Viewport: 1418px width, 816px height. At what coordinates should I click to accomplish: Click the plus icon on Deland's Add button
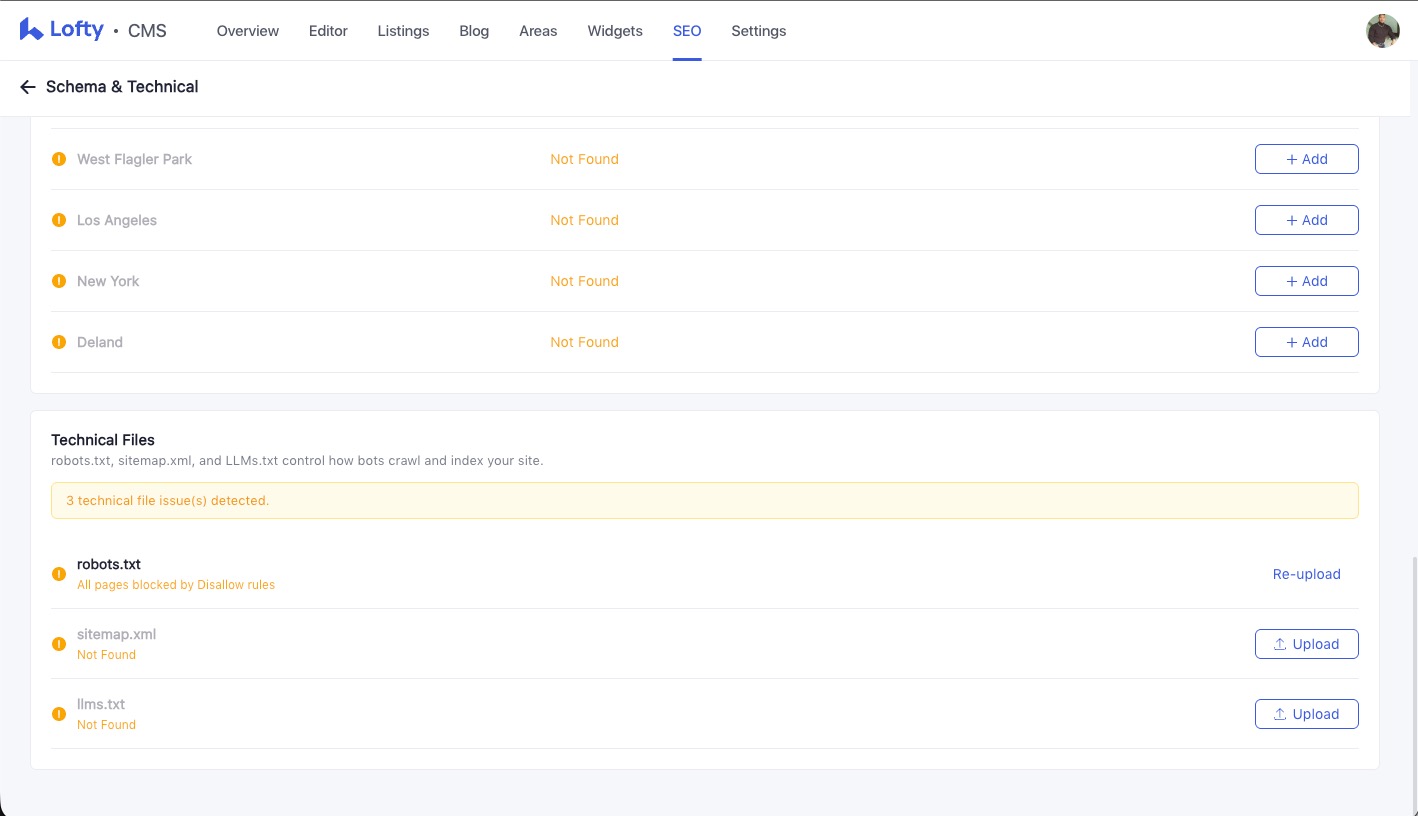pyautogui.click(x=1292, y=342)
